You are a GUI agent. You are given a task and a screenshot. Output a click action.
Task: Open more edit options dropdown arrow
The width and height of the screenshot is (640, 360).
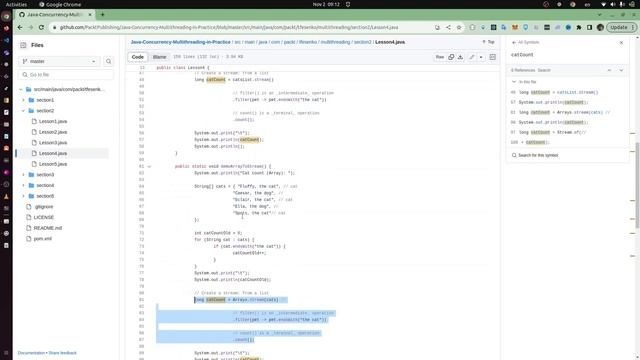[481, 57]
